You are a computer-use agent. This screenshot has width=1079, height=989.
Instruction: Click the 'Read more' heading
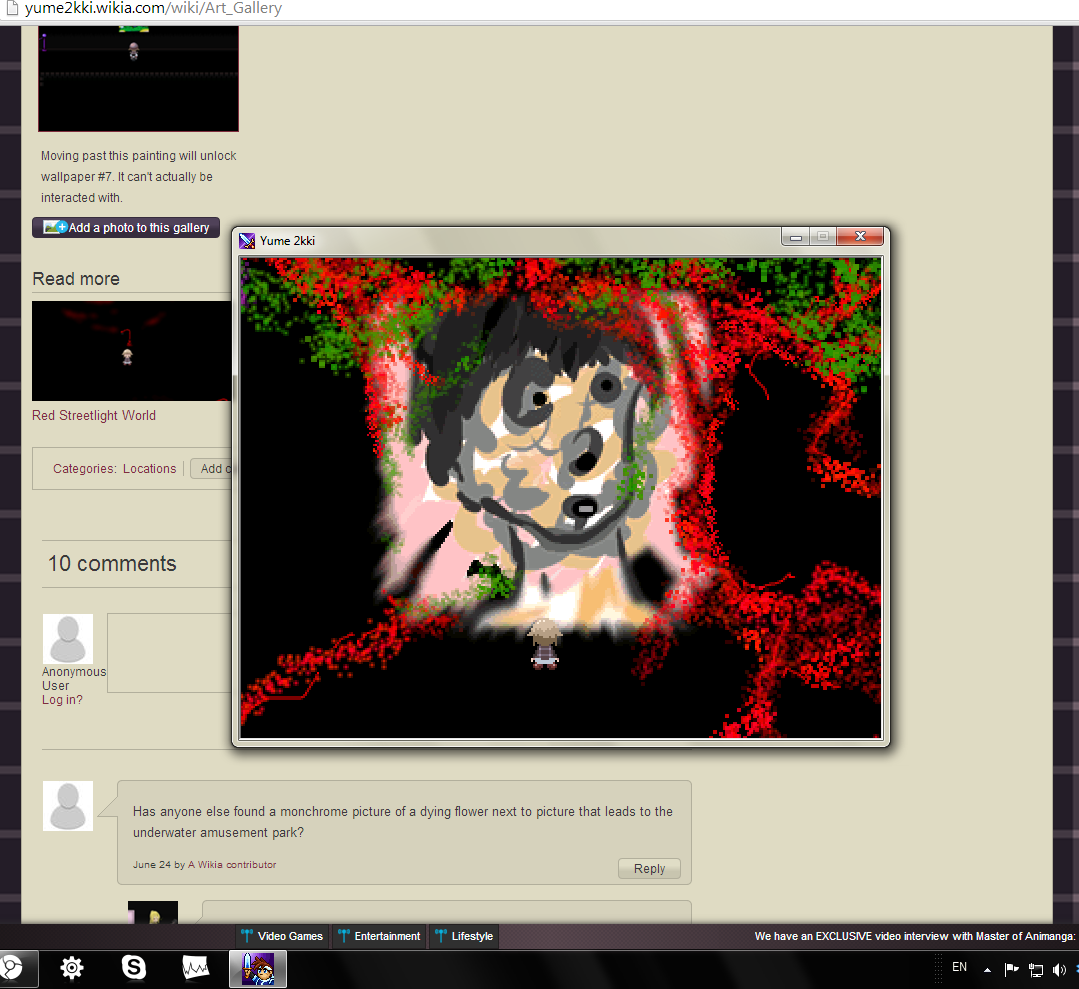76,279
